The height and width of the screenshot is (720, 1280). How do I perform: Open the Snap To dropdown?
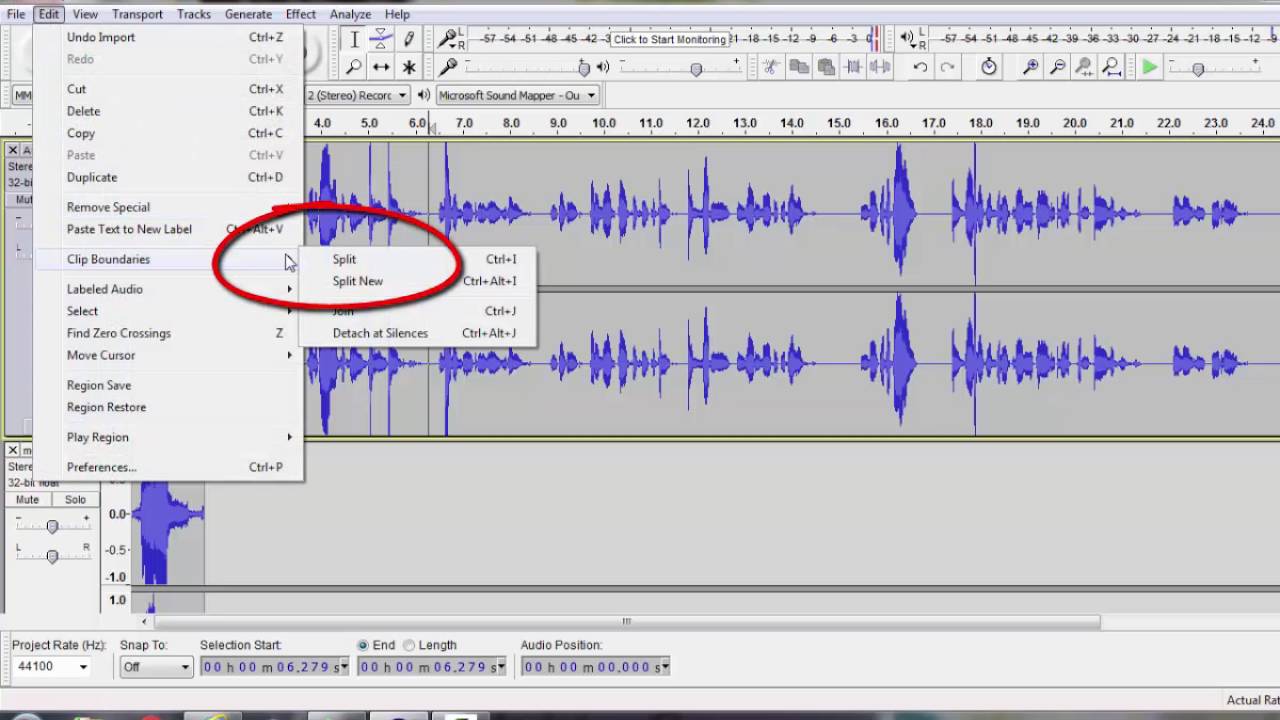pyautogui.click(x=185, y=667)
